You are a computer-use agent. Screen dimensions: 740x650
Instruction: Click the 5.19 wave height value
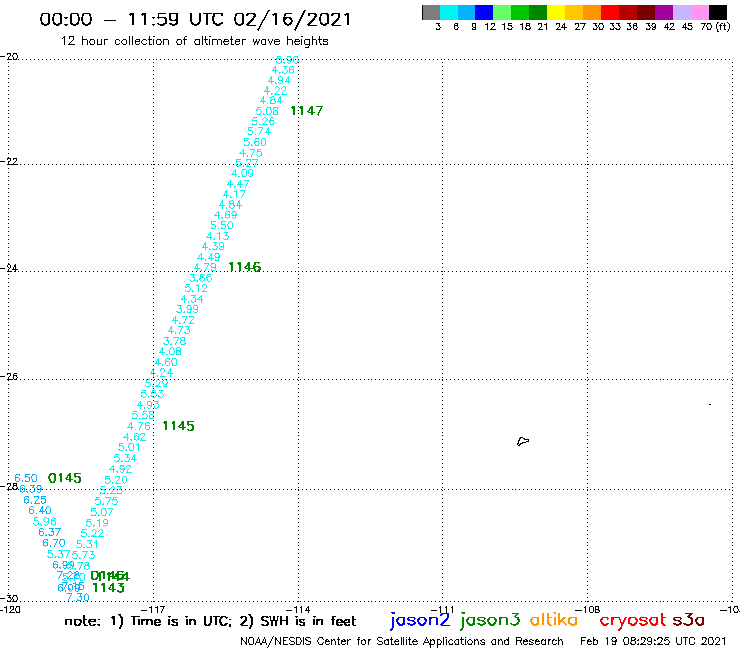coord(97,523)
